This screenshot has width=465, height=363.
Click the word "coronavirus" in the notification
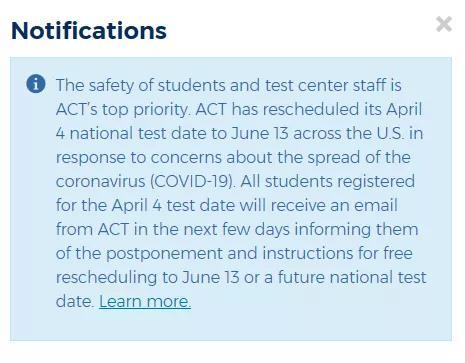click(100, 182)
